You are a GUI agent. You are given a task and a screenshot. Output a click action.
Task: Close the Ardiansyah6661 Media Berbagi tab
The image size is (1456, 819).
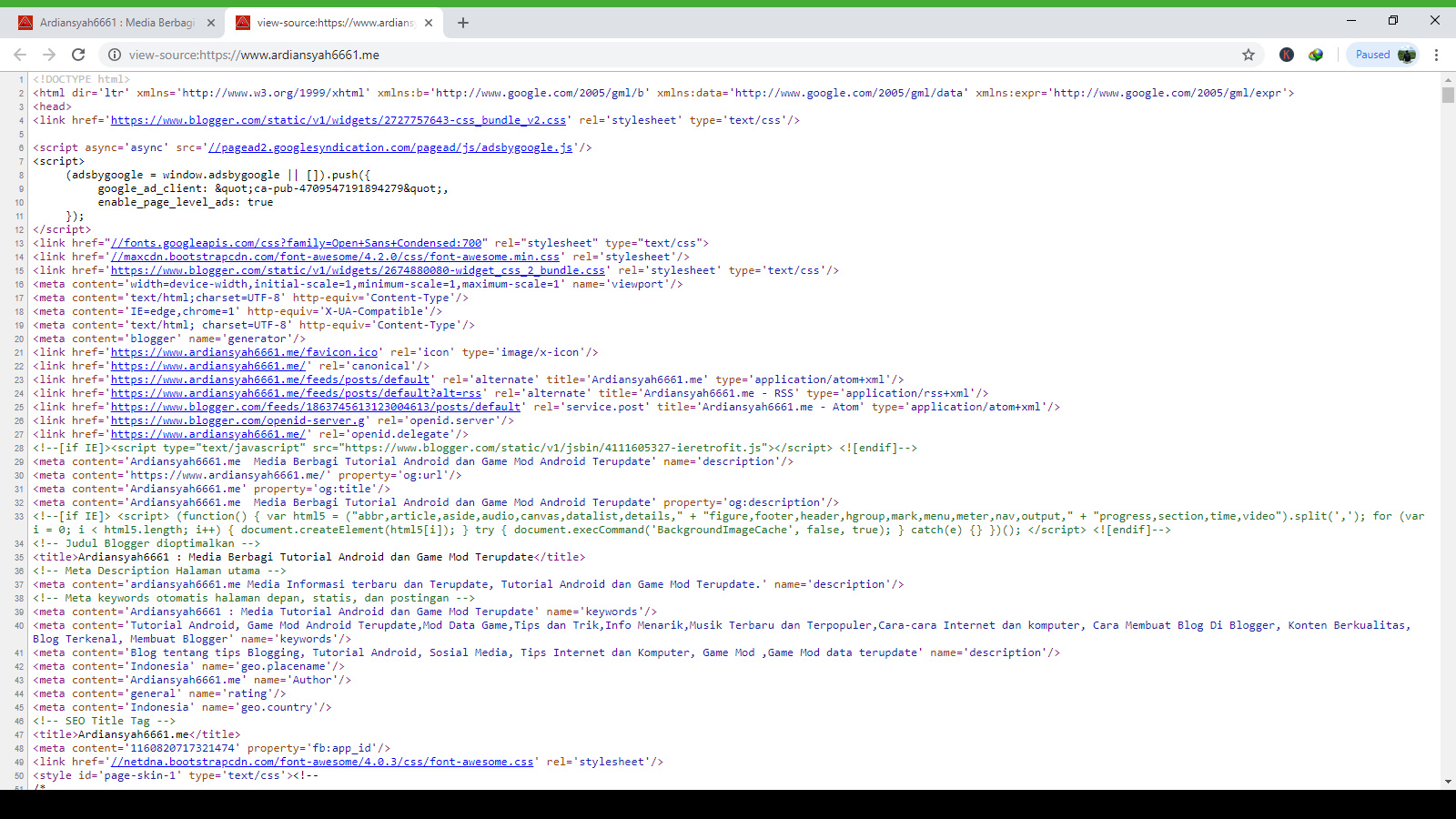coord(211,23)
